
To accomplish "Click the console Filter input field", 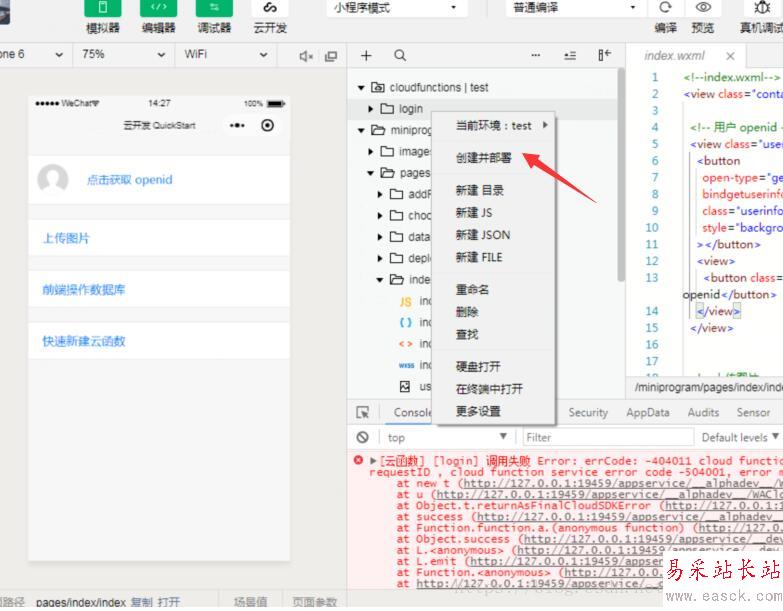I will tap(608, 437).
